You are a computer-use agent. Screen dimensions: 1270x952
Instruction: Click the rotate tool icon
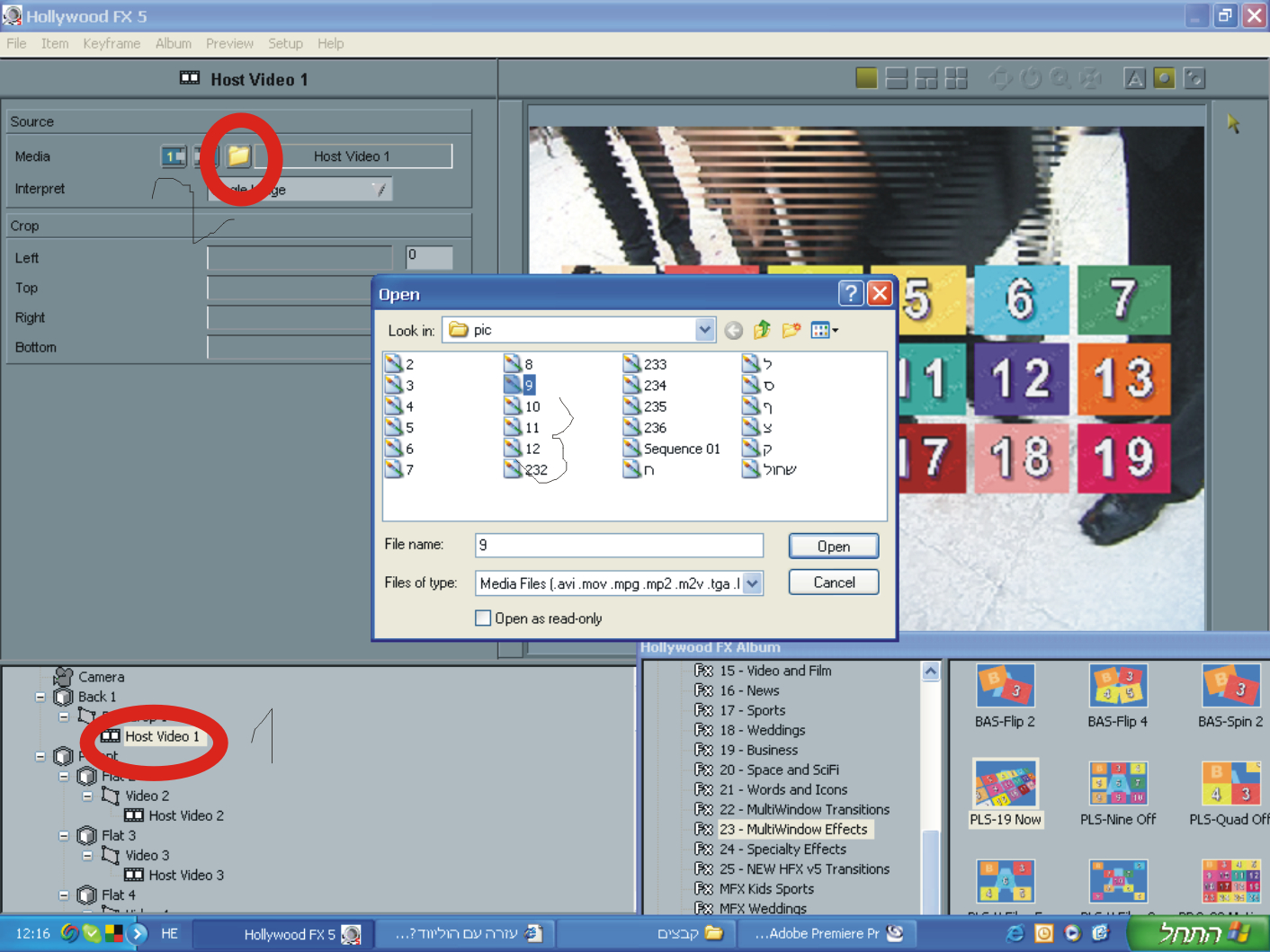(x=1031, y=78)
